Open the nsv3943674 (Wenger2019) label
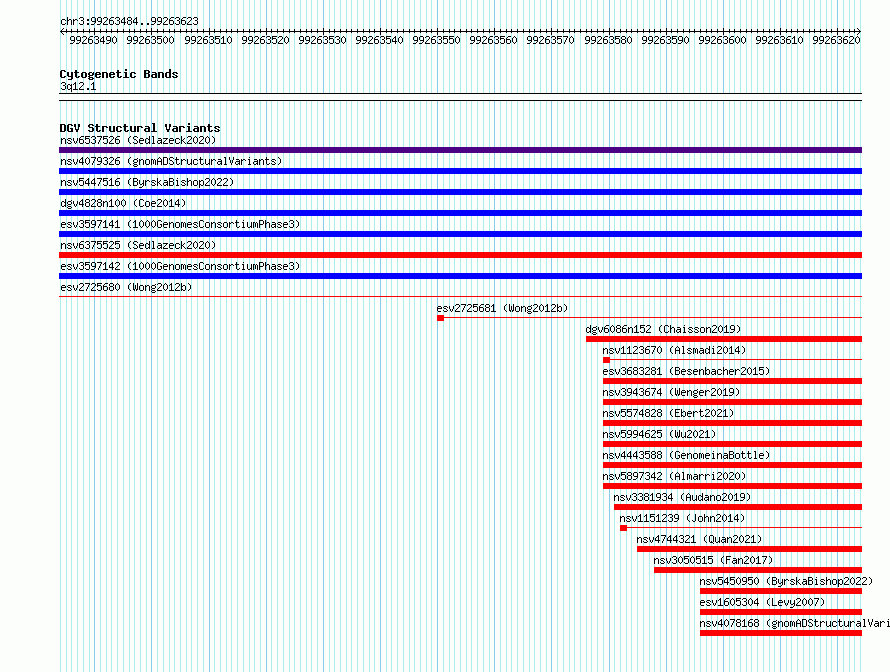The image size is (890, 672). tap(671, 392)
